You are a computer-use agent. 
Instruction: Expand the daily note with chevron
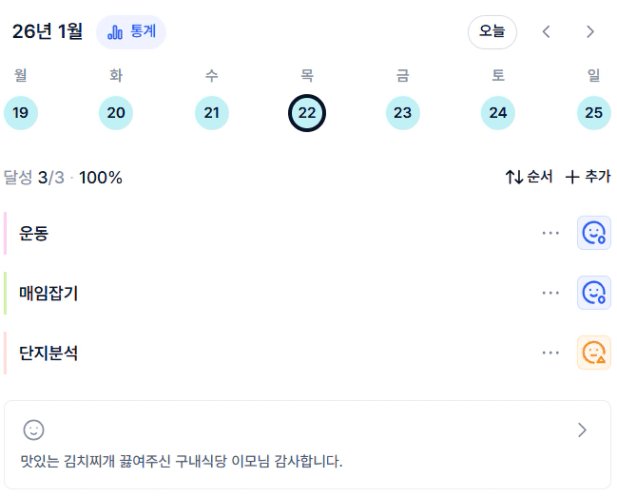click(583, 430)
